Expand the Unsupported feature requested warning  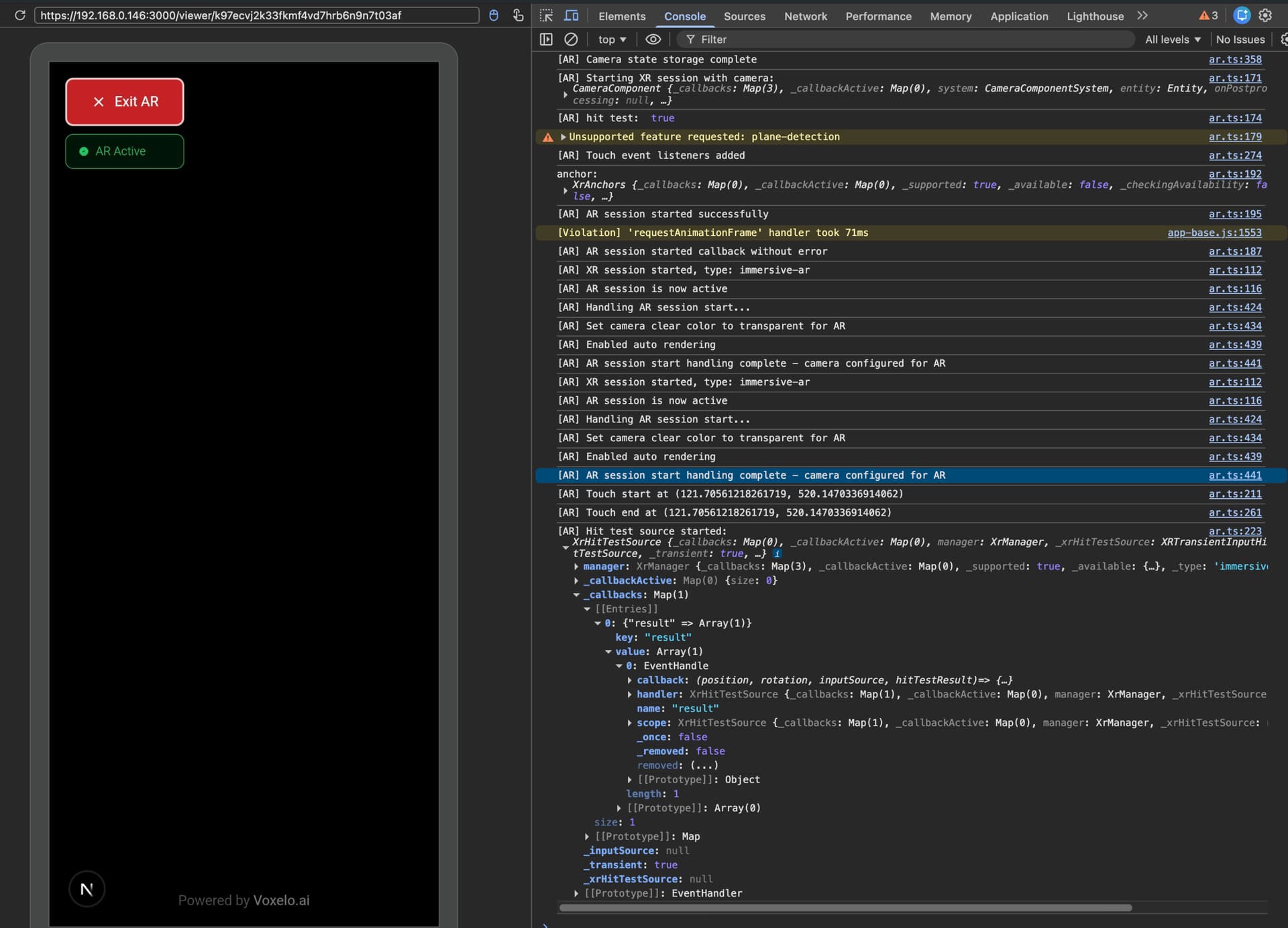pos(563,137)
